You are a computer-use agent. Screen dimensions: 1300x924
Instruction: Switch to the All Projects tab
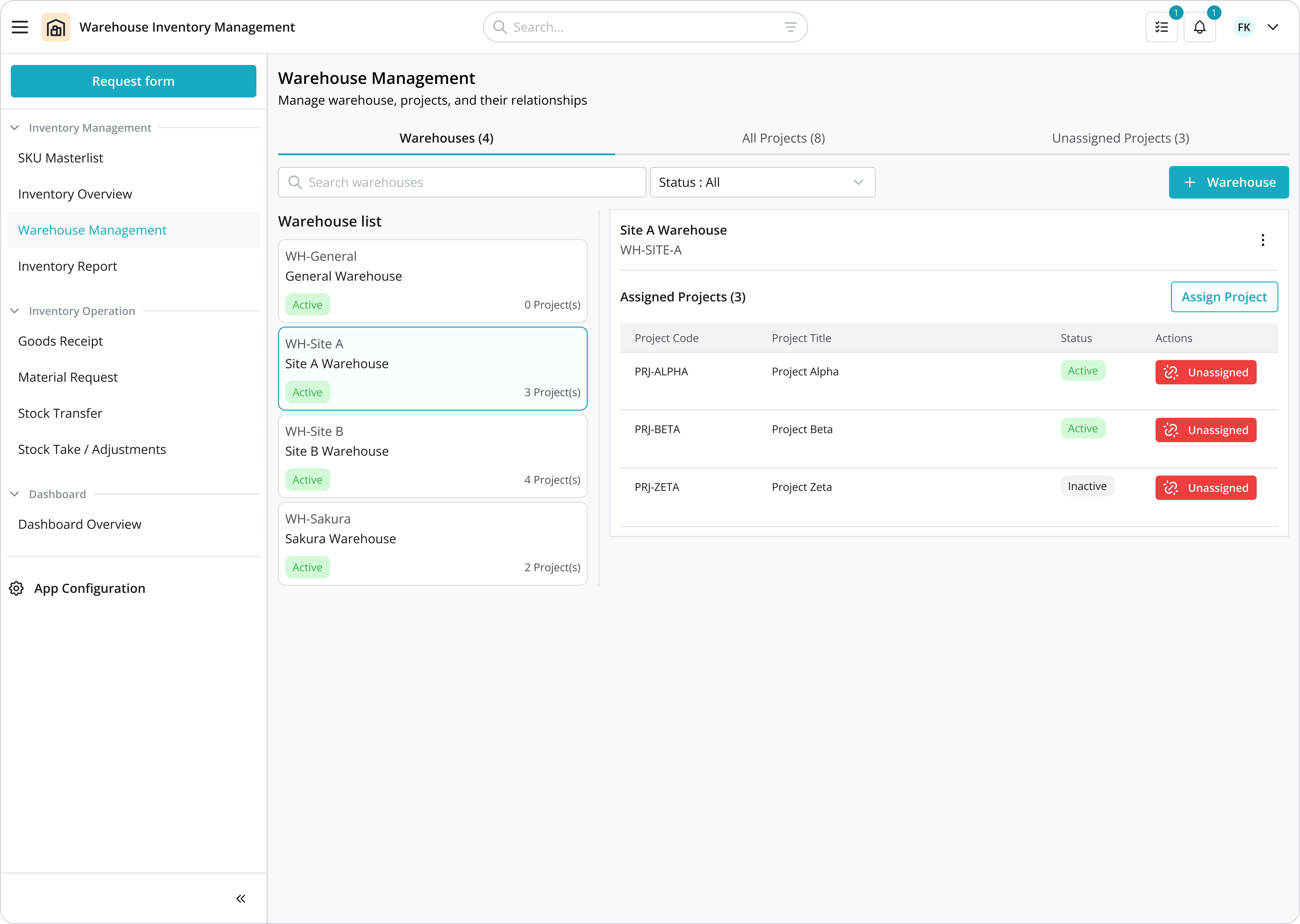[x=783, y=138]
